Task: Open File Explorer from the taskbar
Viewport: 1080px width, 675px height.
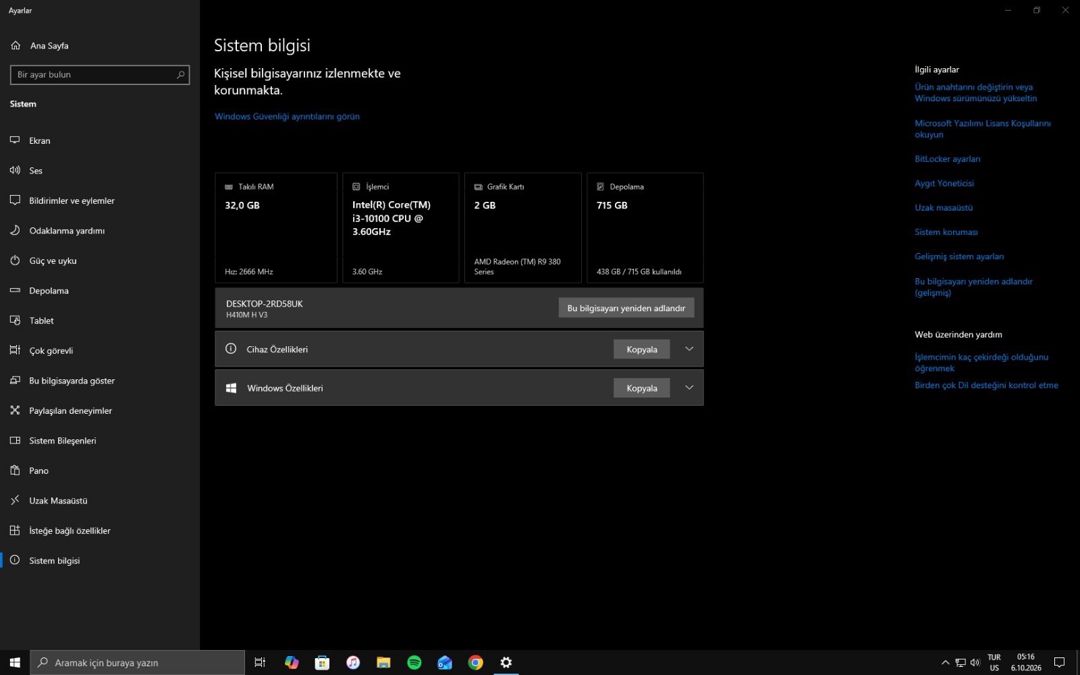Action: pos(384,663)
